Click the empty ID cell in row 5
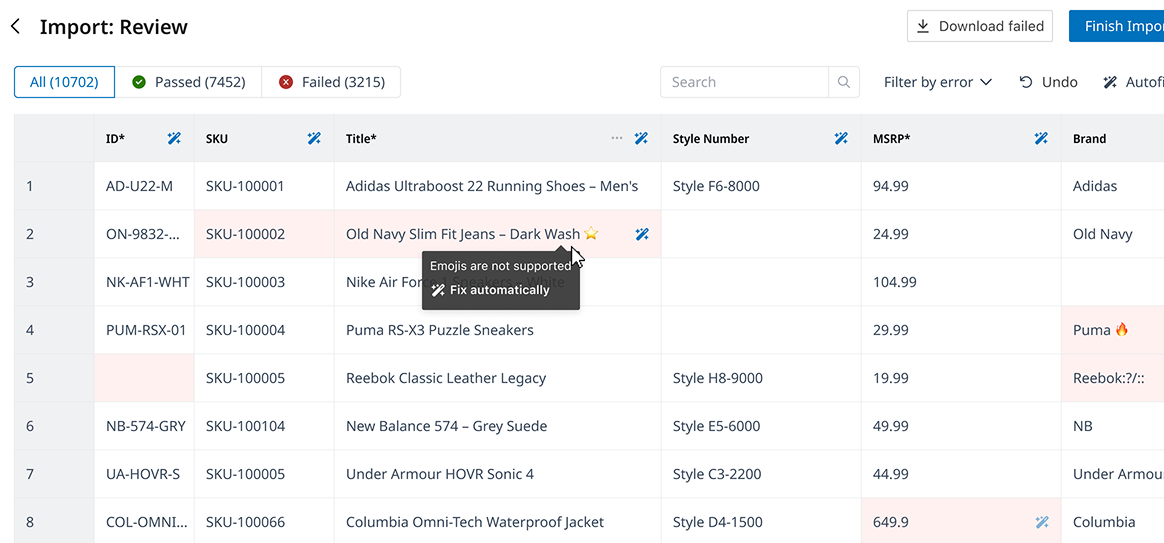Viewport: 1164px width, 543px height. [x=144, y=378]
